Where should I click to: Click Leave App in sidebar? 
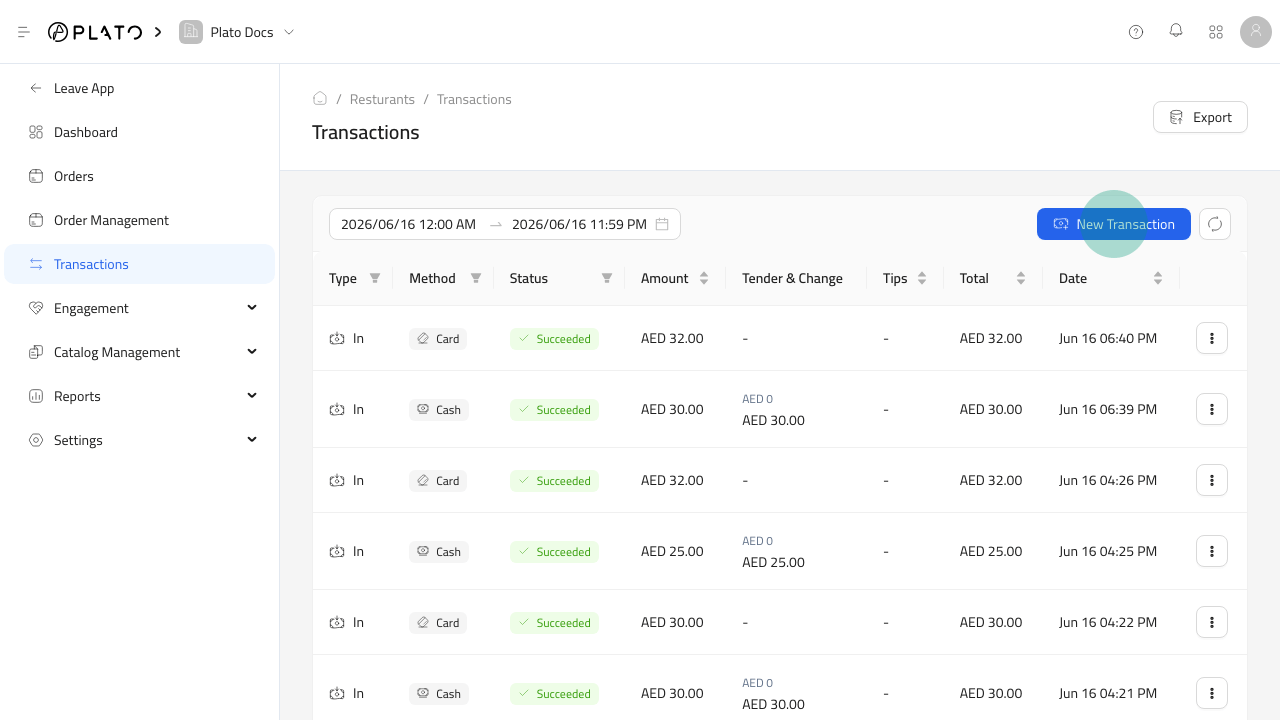click(139, 88)
